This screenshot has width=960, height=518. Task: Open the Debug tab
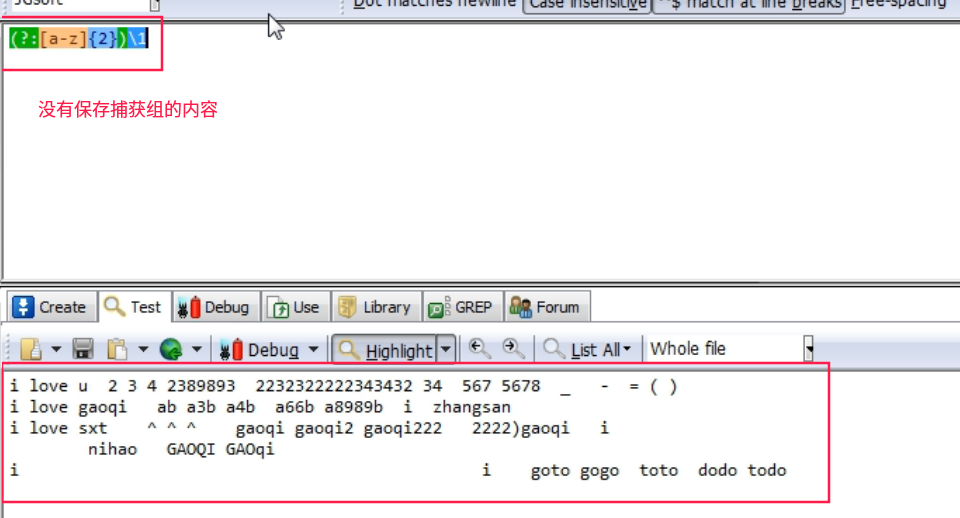pos(214,307)
